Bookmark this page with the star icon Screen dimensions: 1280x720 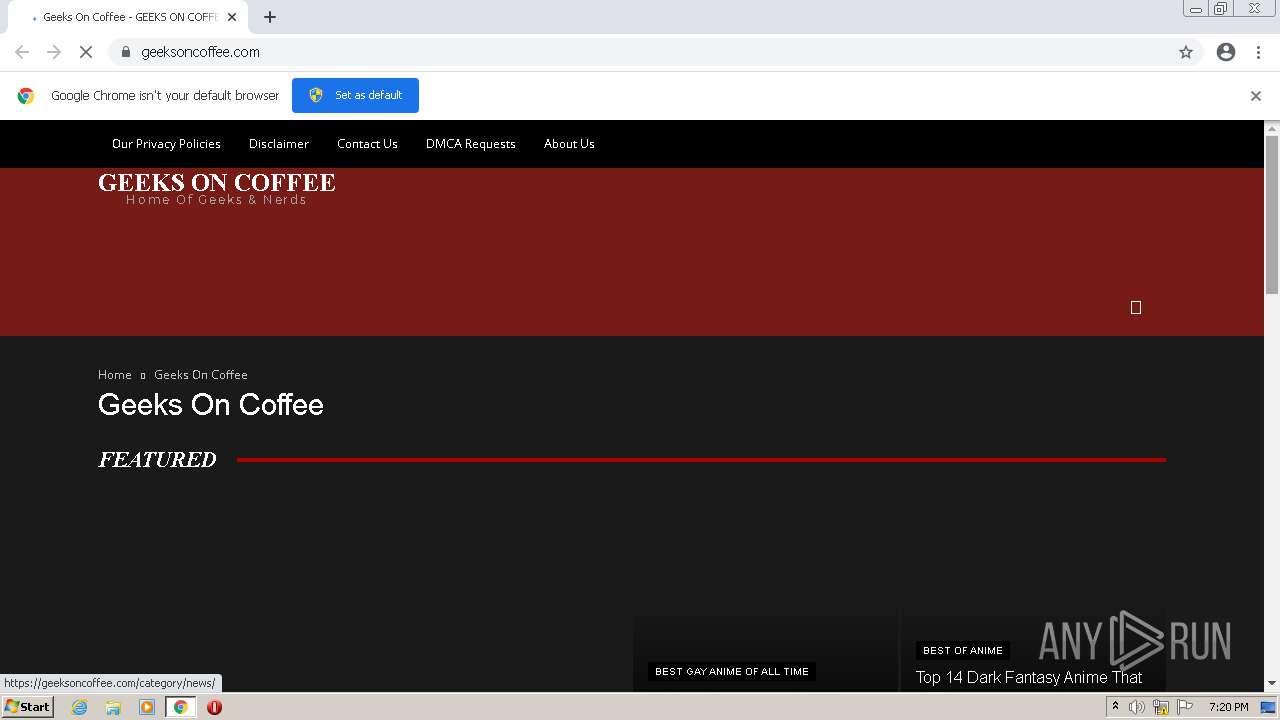pyautogui.click(x=1186, y=52)
